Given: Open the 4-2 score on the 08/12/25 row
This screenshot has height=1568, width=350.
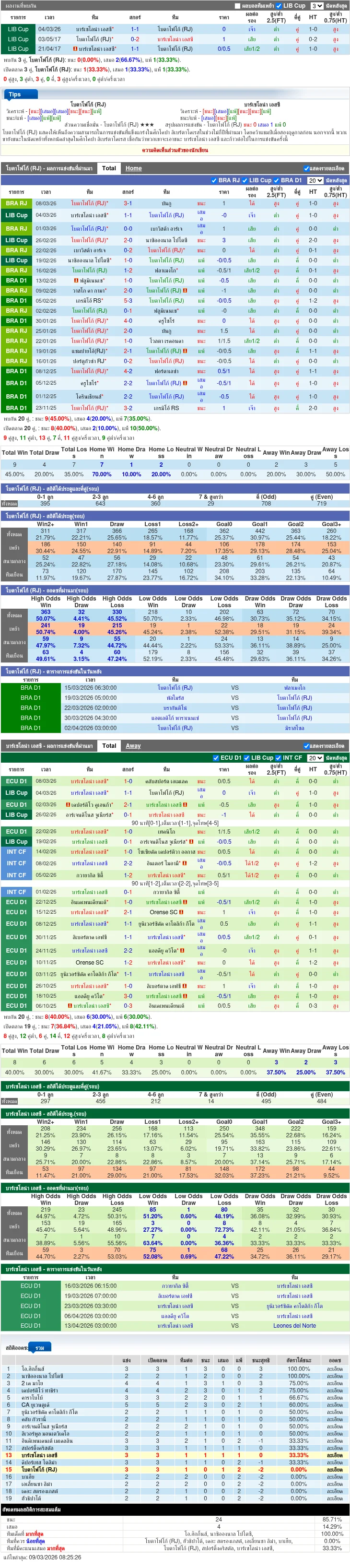Looking at the screenshot, I should [128, 371].
